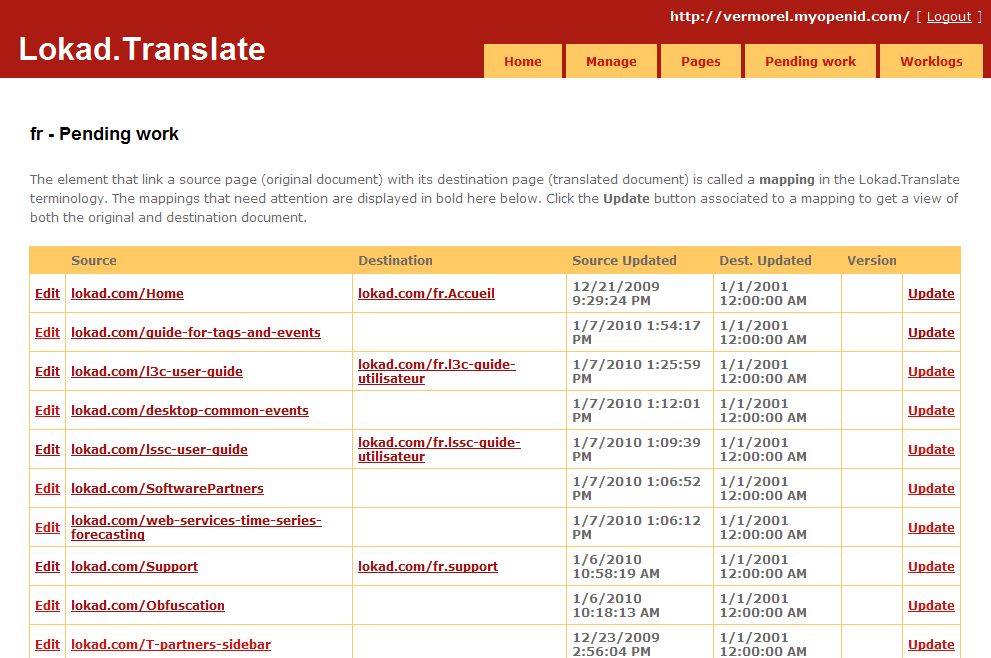The image size is (991, 658).
Task: Click Edit for lokad.com/Home mapping
Action: (47, 293)
